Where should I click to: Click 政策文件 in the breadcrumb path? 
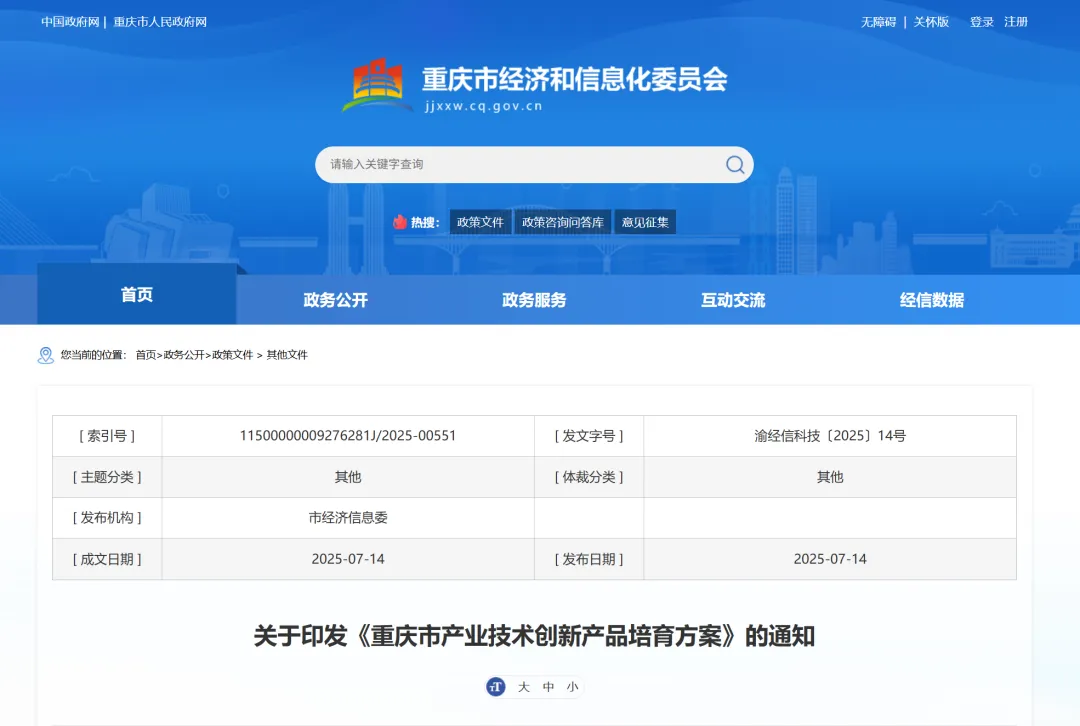click(232, 355)
